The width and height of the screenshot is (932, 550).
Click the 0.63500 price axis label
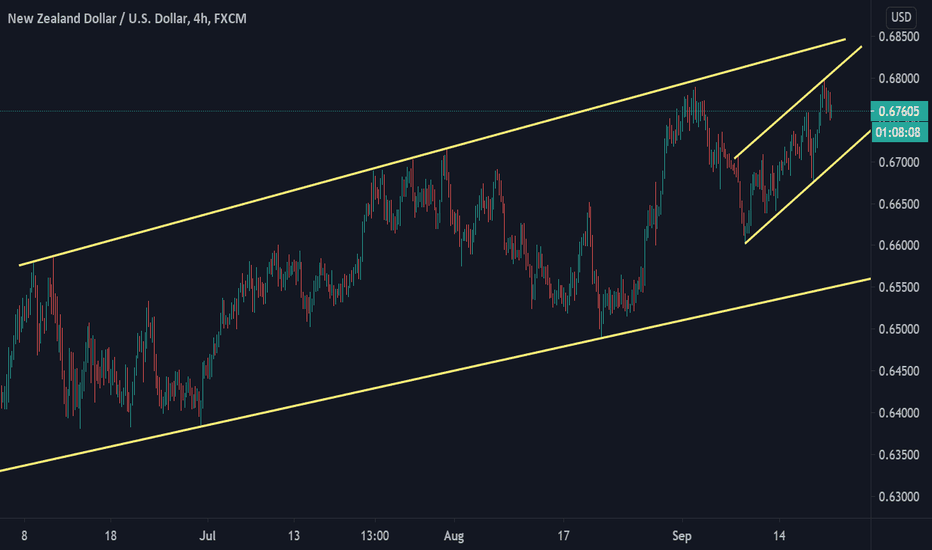[899, 455]
